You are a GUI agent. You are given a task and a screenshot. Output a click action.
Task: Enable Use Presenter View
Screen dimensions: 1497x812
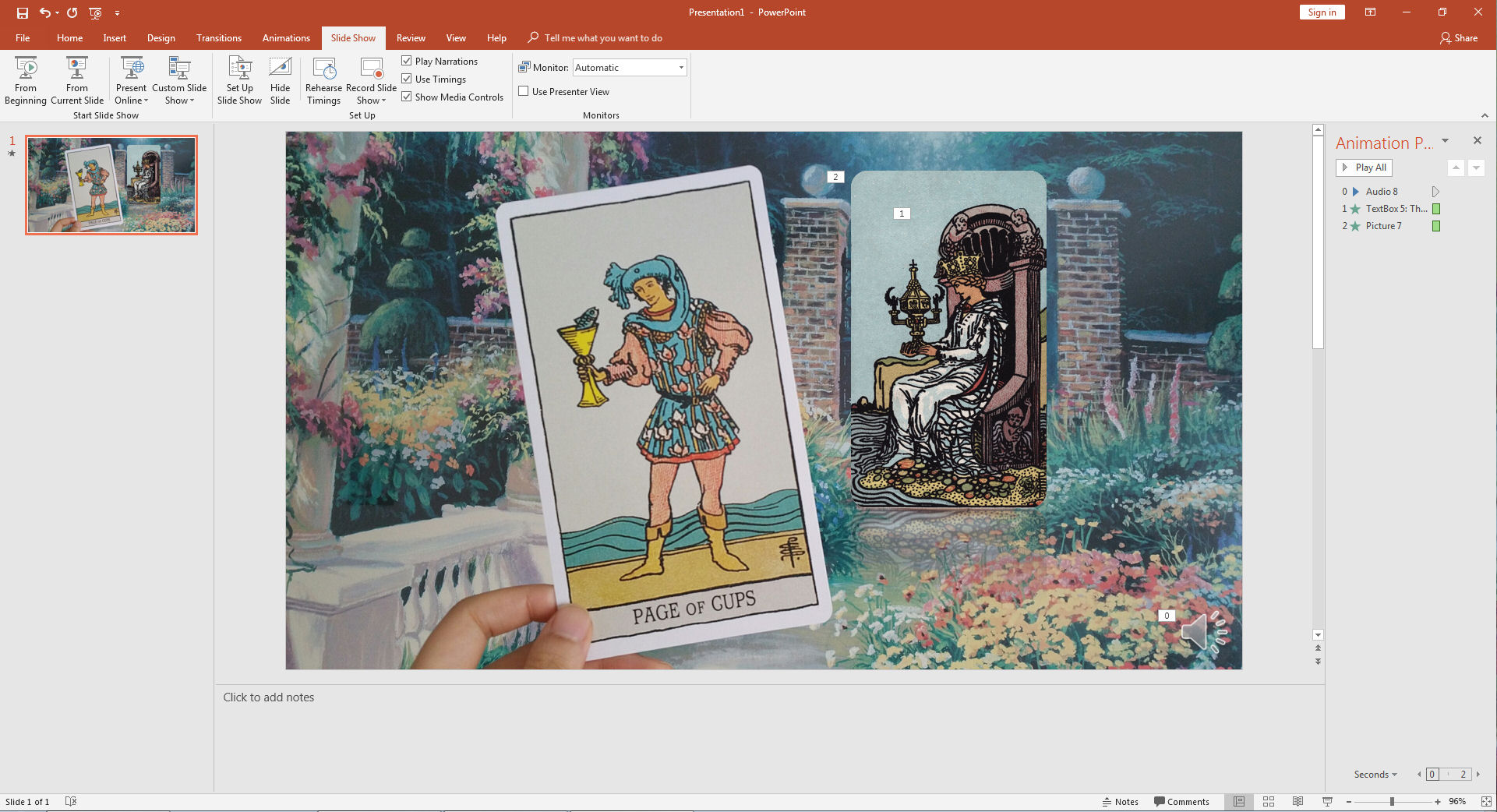[524, 91]
